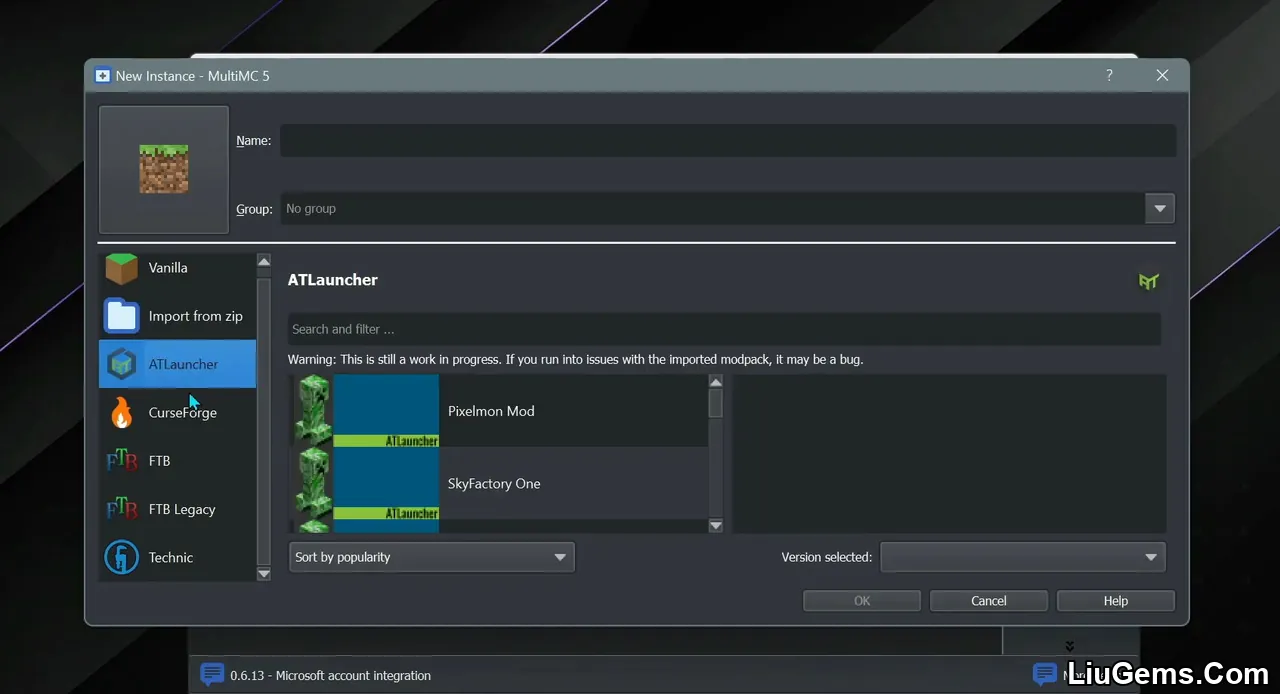The height and width of the screenshot is (694, 1280).
Task: Choose the Technic circular logo icon
Action: (122, 557)
